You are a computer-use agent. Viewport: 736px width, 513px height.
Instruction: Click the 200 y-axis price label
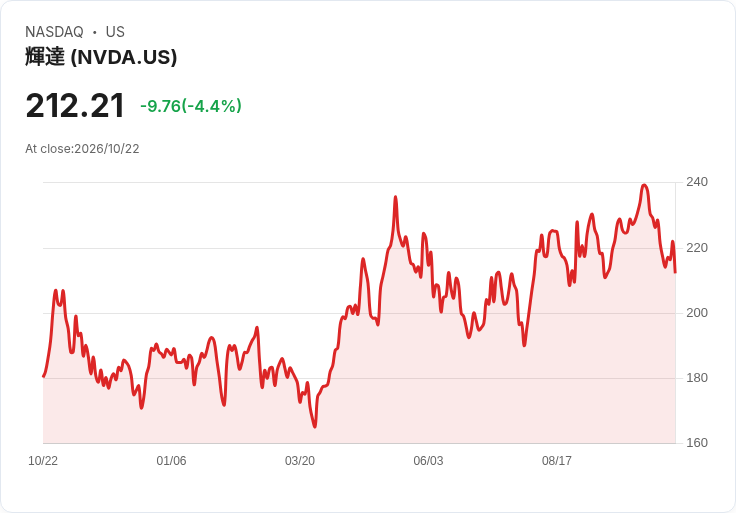pos(697,313)
